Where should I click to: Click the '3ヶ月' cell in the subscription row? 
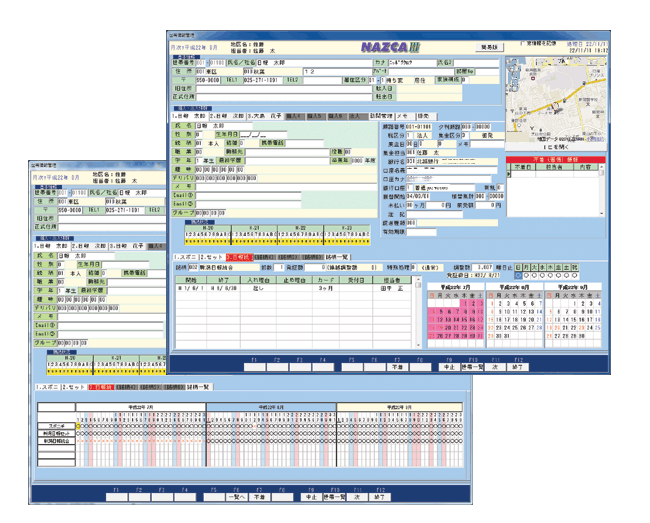pos(326,288)
